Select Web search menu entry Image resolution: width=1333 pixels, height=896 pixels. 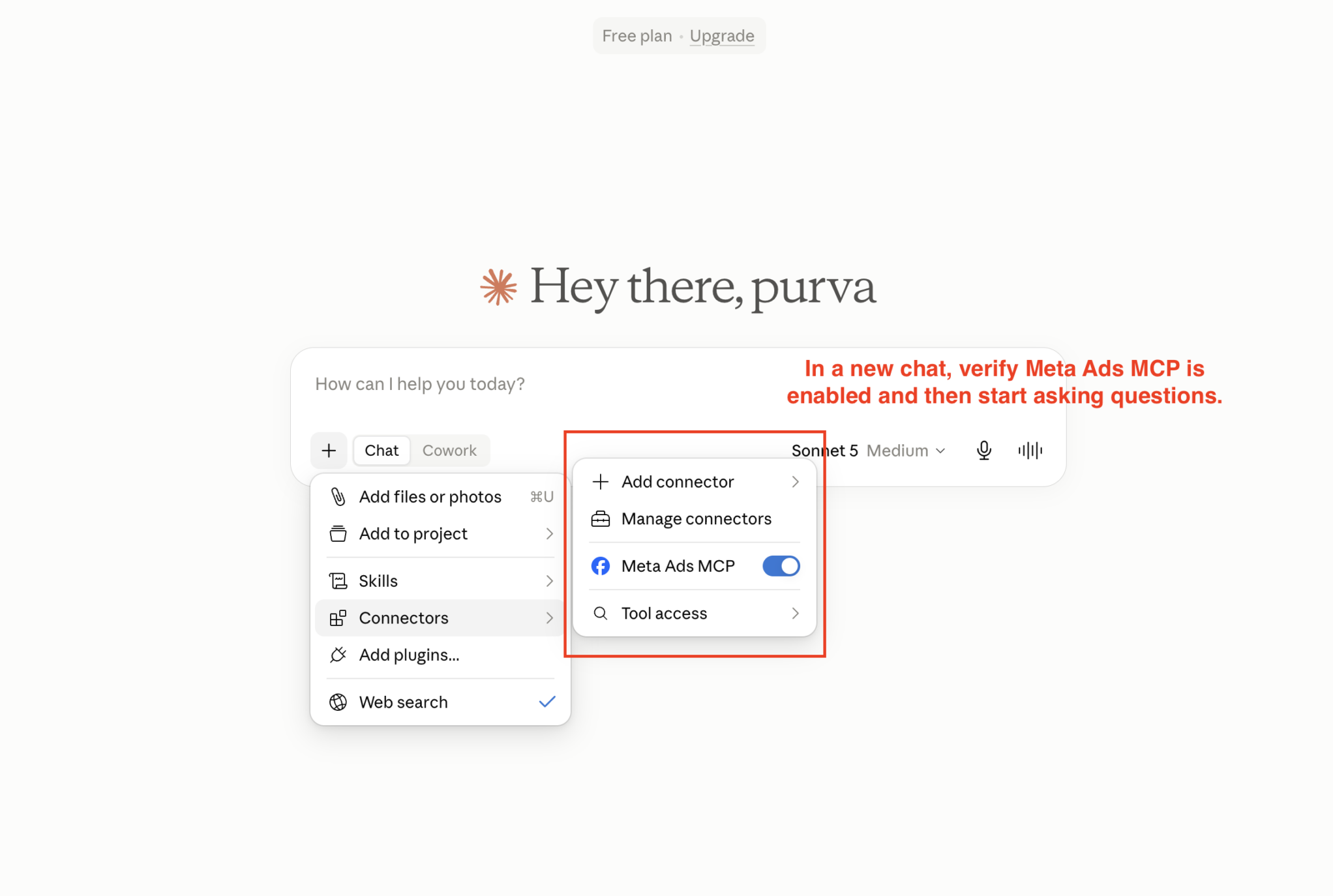click(x=441, y=702)
